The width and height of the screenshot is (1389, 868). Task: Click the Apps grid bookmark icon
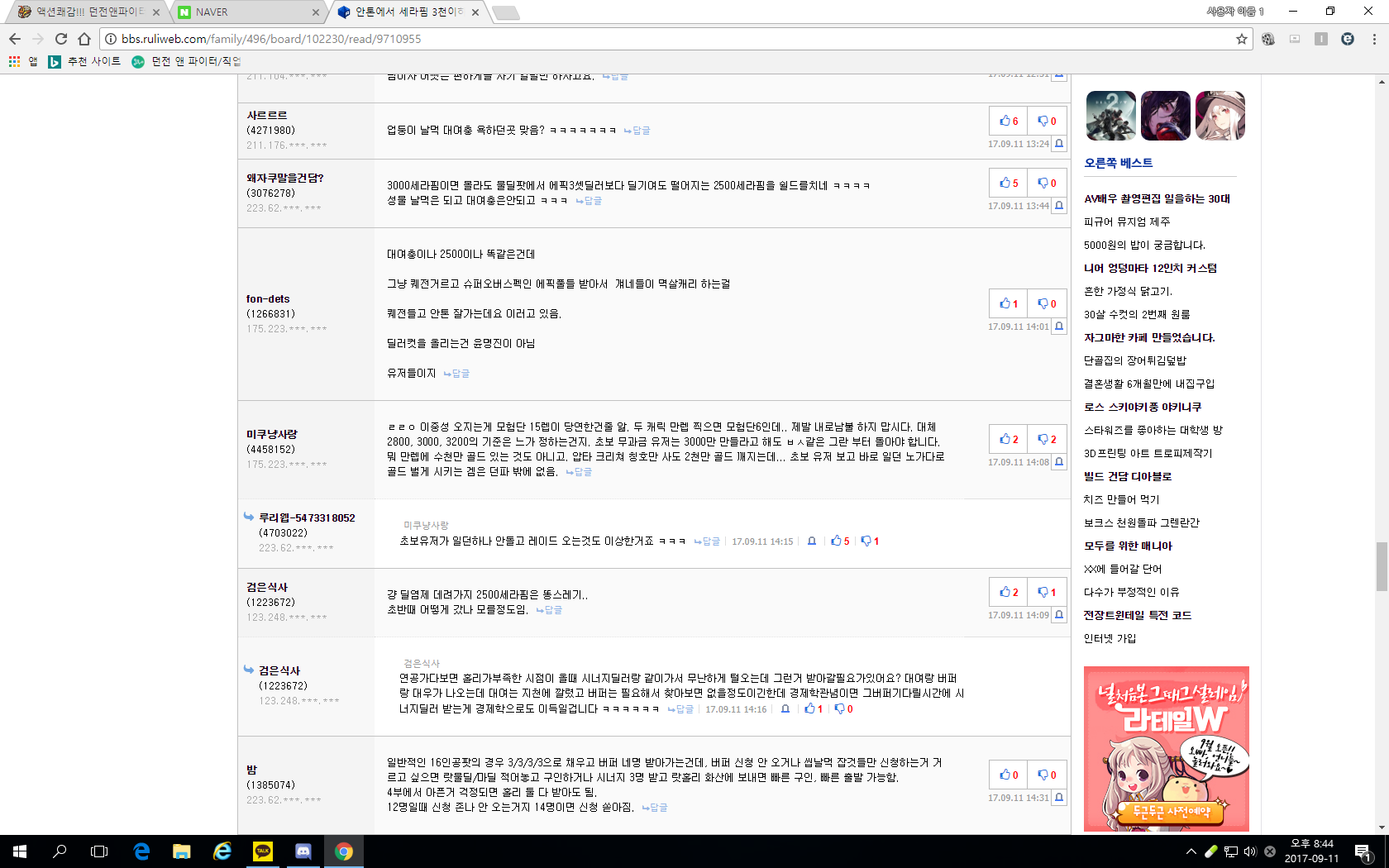click(14, 61)
